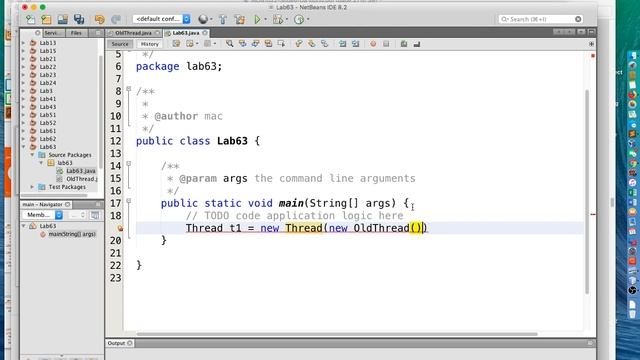This screenshot has height=360, width=640.
Task: Click the red Start Macro Recording icon
Action: pos(373,44)
